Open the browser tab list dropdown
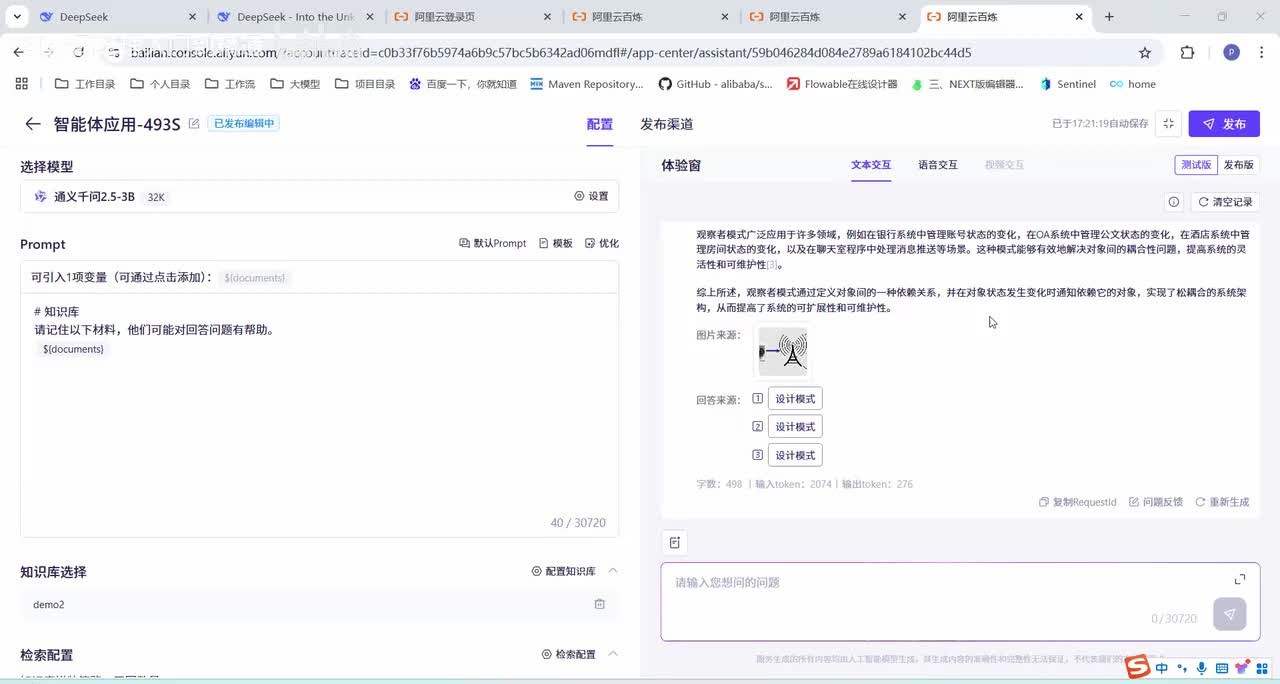The height and width of the screenshot is (684, 1280). (17, 17)
